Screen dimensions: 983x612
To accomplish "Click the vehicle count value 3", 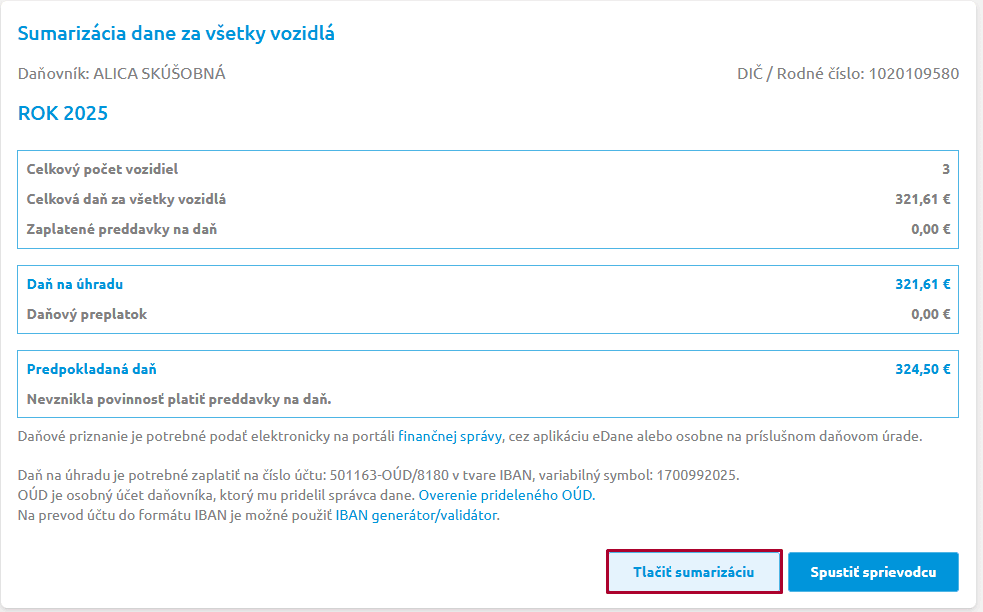I will coord(946,169).
